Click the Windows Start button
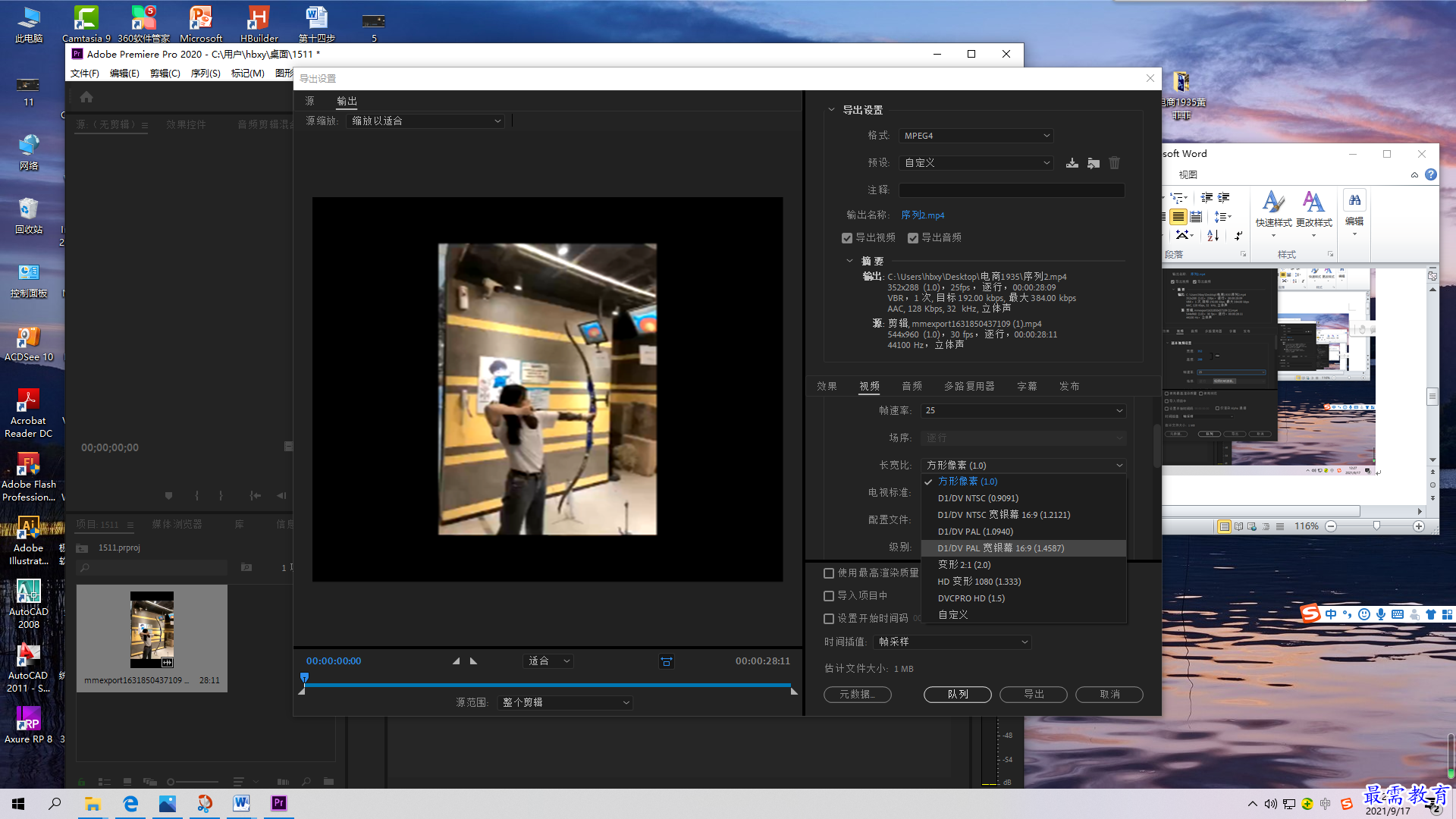The height and width of the screenshot is (819, 1456). 18,803
